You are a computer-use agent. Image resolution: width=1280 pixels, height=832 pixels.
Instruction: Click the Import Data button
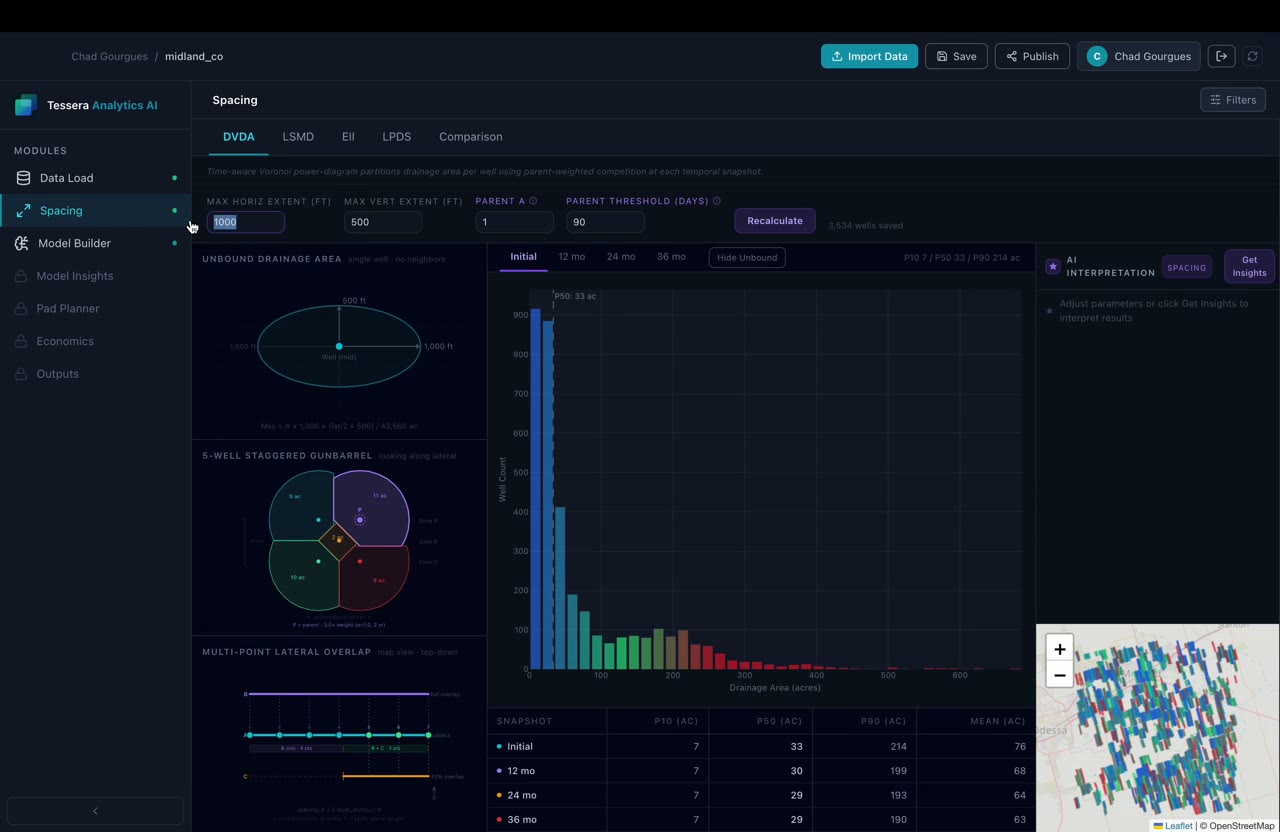tap(869, 56)
